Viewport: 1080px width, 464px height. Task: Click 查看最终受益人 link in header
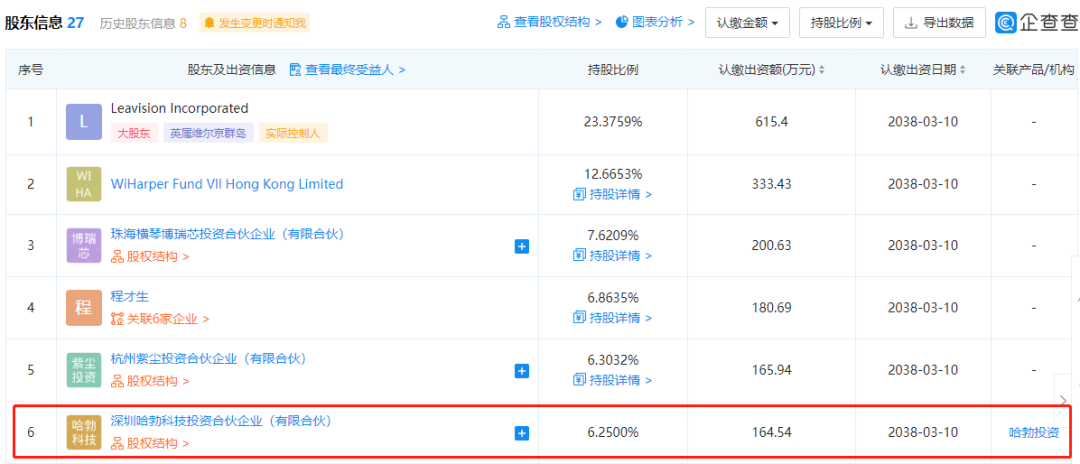348,70
